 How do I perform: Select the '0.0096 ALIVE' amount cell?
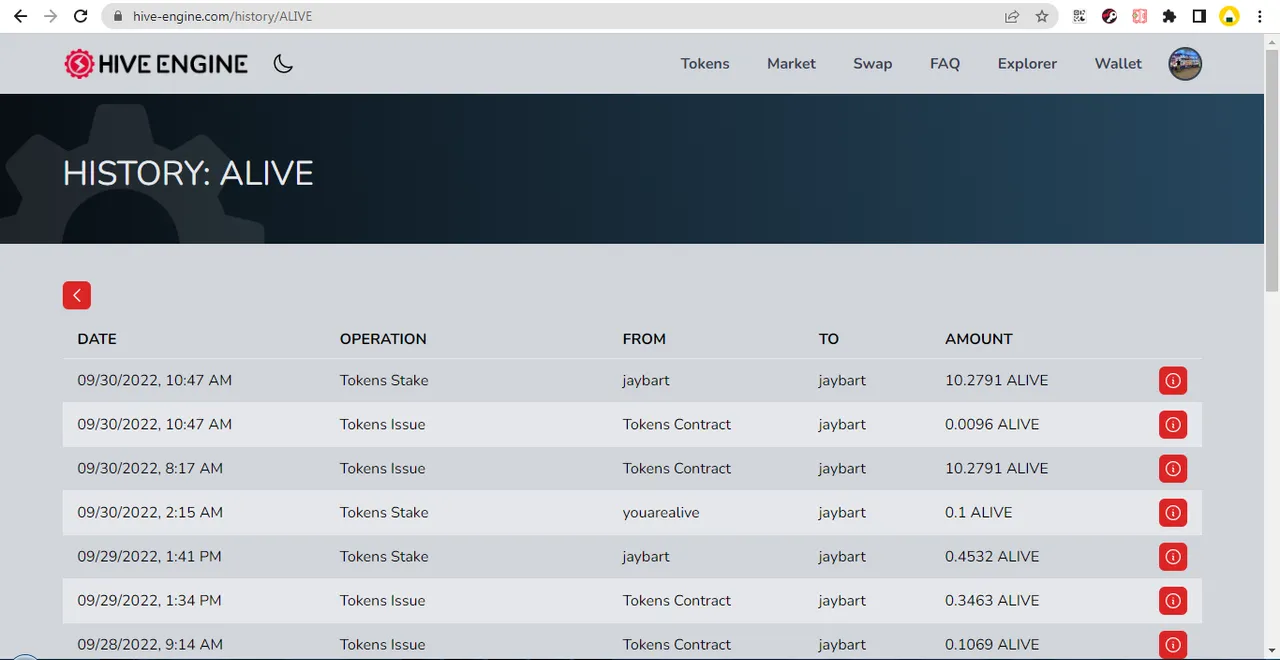tap(992, 424)
